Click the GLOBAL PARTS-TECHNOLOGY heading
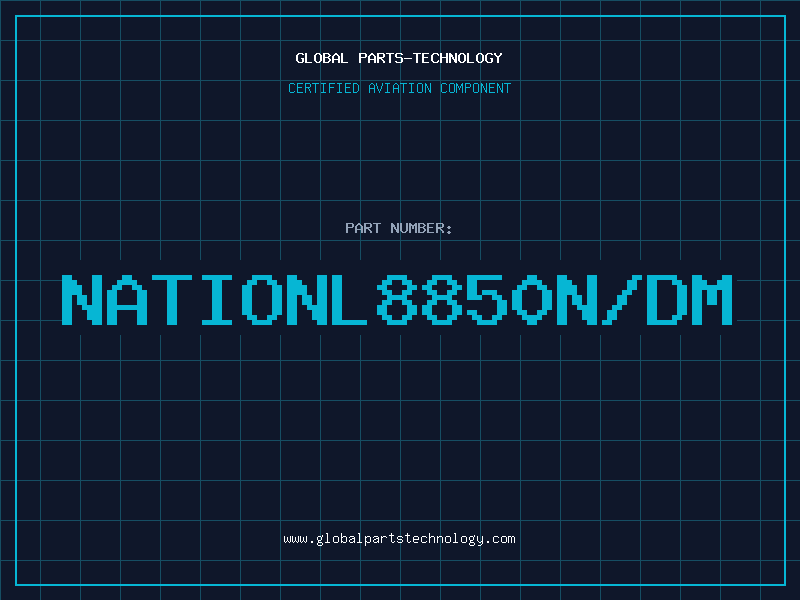Viewport: 800px width, 600px height. click(399, 58)
